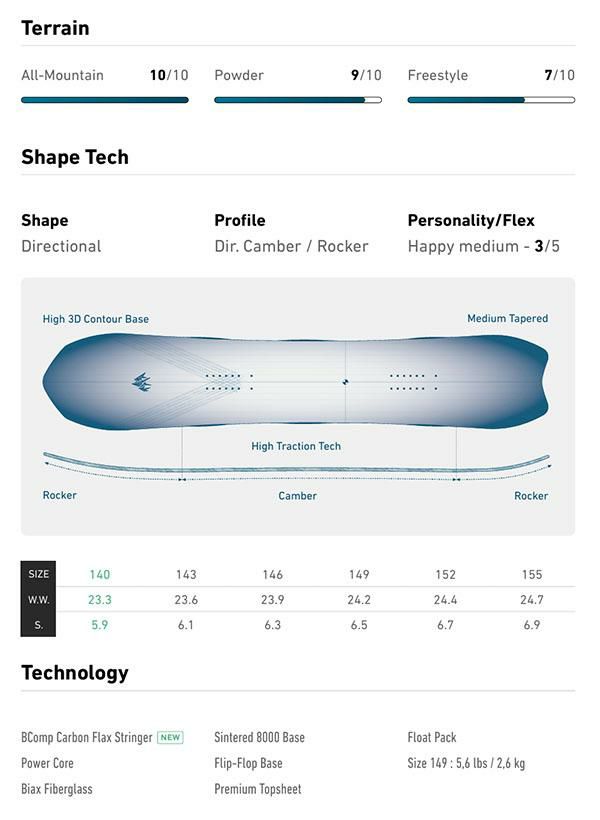The image size is (600, 820).
Task: Click the Jones logo on the snowboard
Action: (x=141, y=381)
